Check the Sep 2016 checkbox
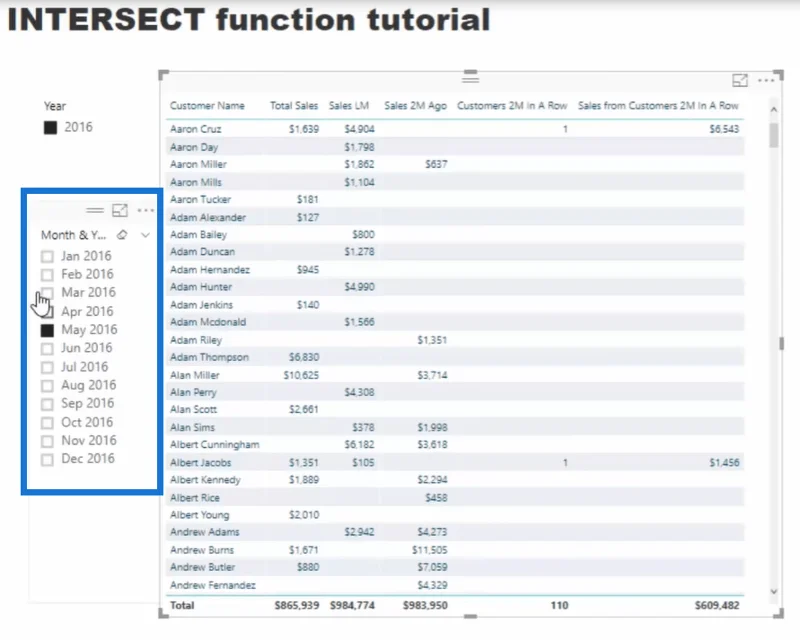Image resolution: width=800 pixels, height=640 pixels. (x=47, y=404)
